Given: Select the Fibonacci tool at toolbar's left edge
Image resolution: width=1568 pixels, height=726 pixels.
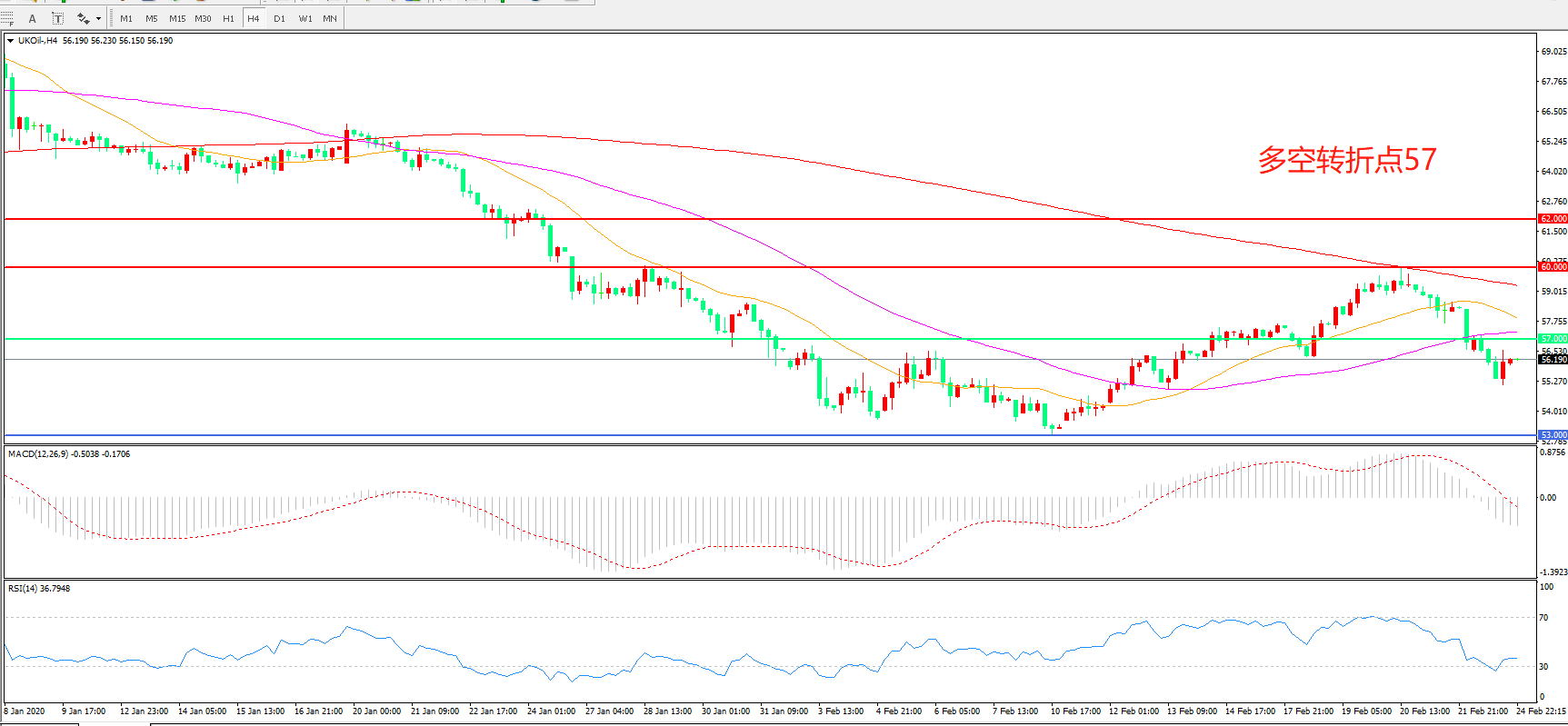Looking at the screenshot, I should pyautogui.click(x=7, y=18).
